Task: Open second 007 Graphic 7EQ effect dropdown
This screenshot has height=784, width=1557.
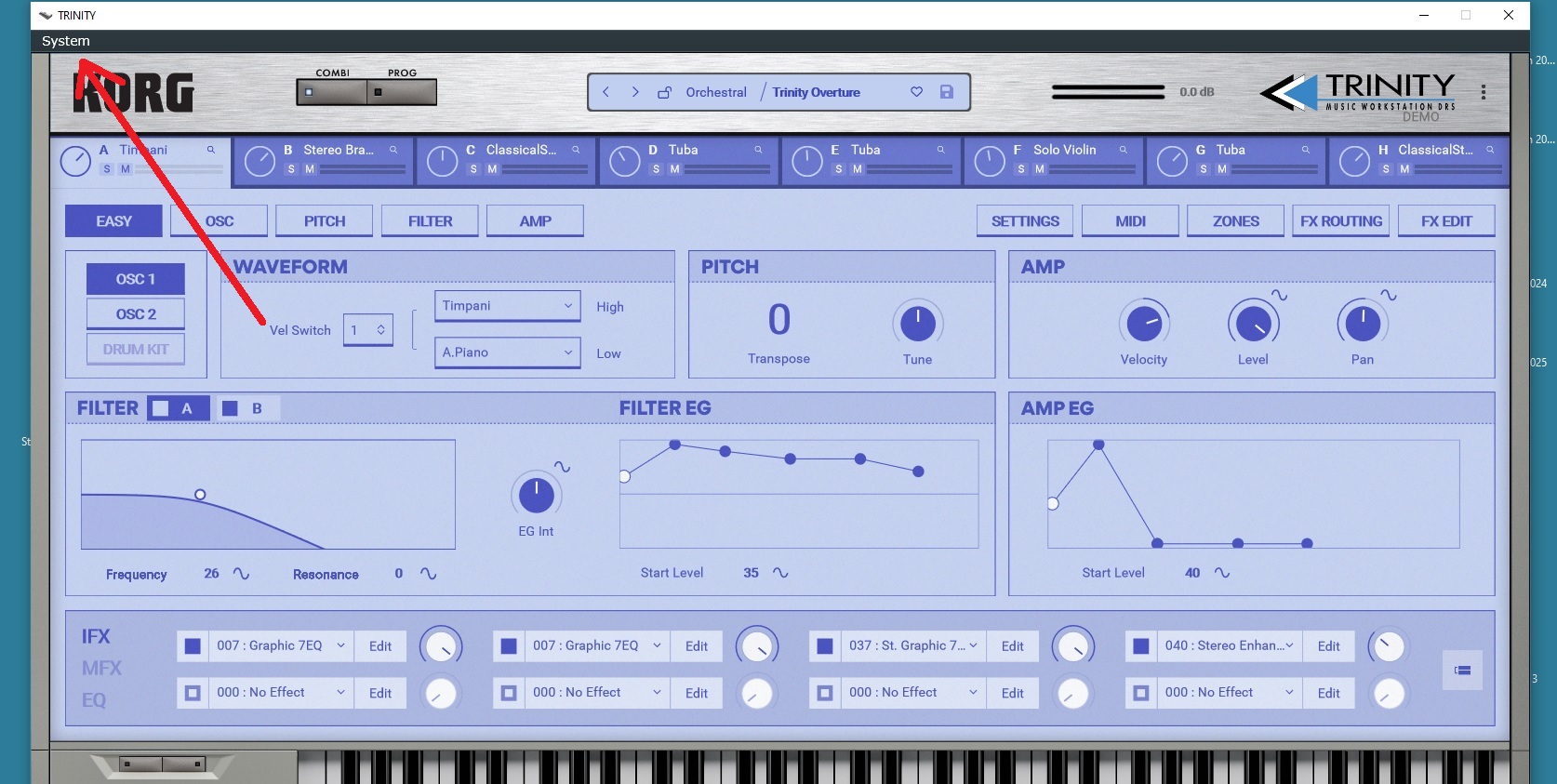Action: (x=596, y=646)
